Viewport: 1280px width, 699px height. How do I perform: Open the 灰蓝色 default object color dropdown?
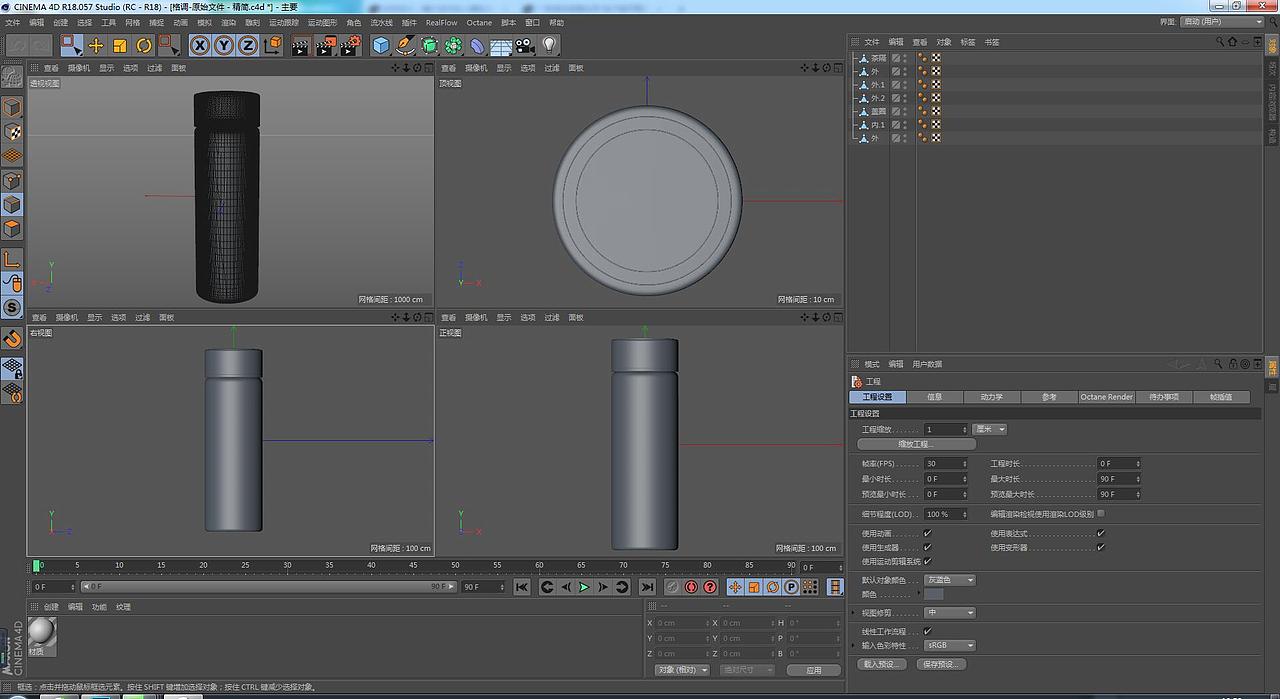[949, 580]
